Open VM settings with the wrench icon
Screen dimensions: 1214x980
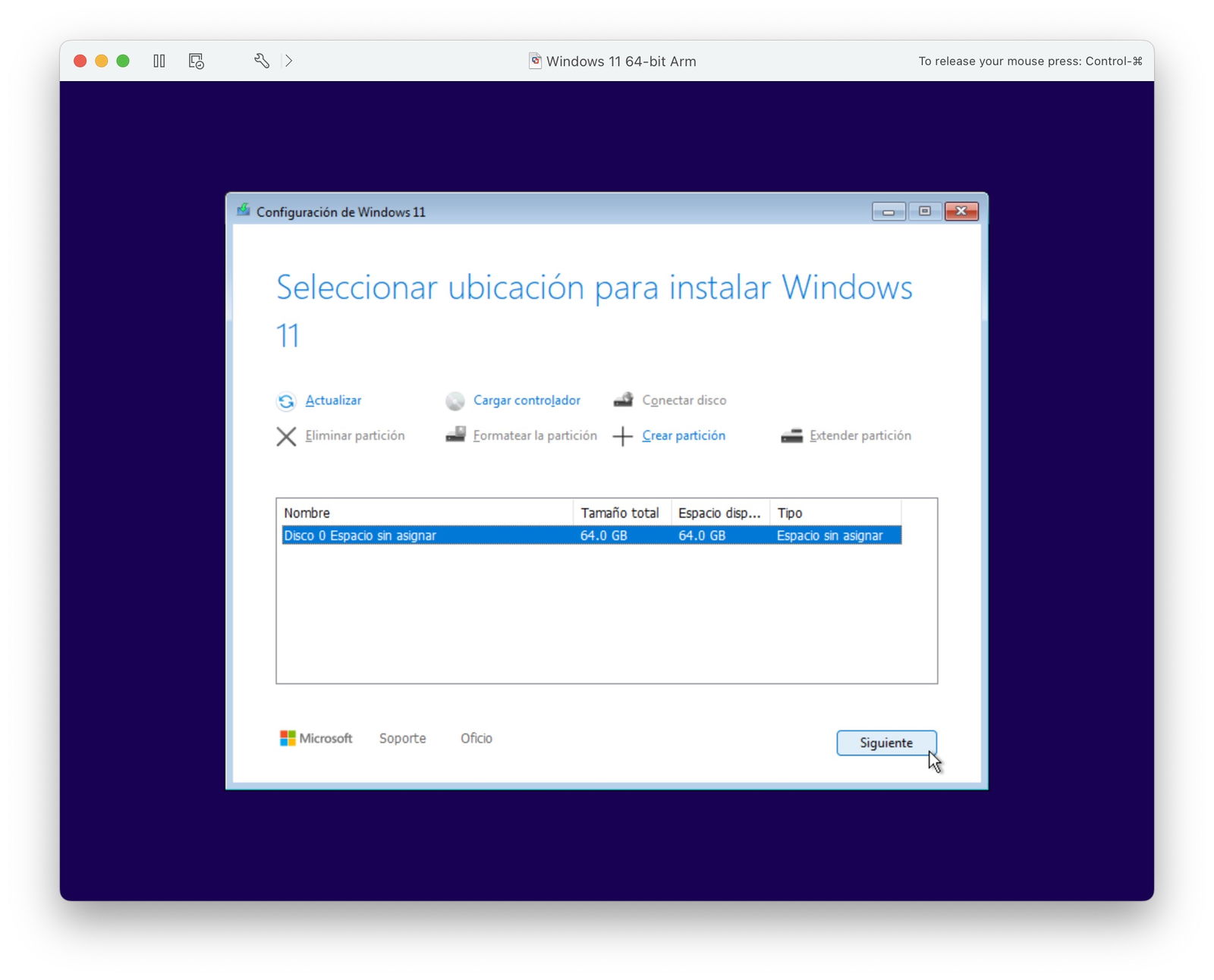[x=262, y=61]
